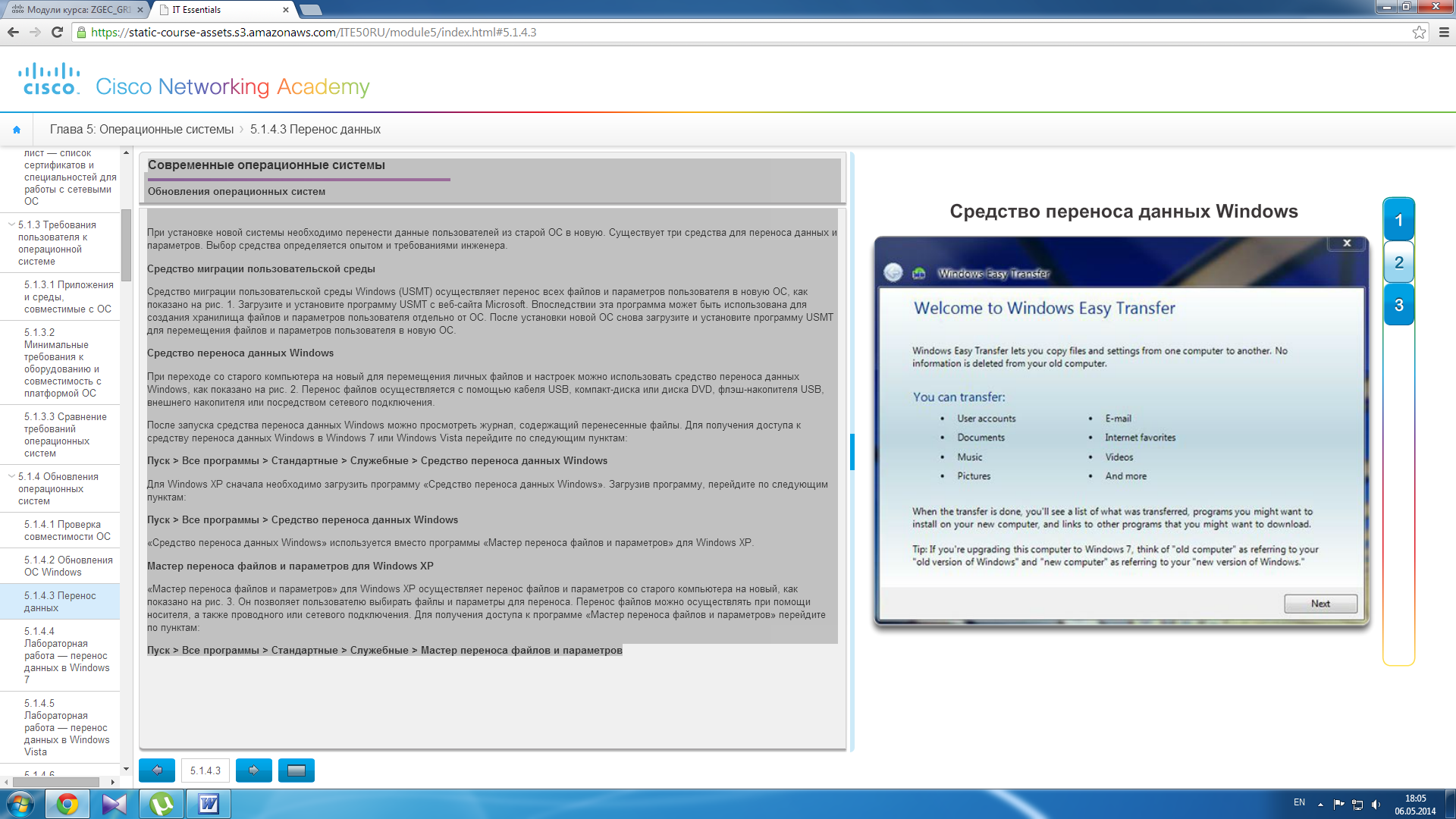Collapse the 5.1.3 Требования section
The height and width of the screenshot is (819, 1456).
coord(11,224)
